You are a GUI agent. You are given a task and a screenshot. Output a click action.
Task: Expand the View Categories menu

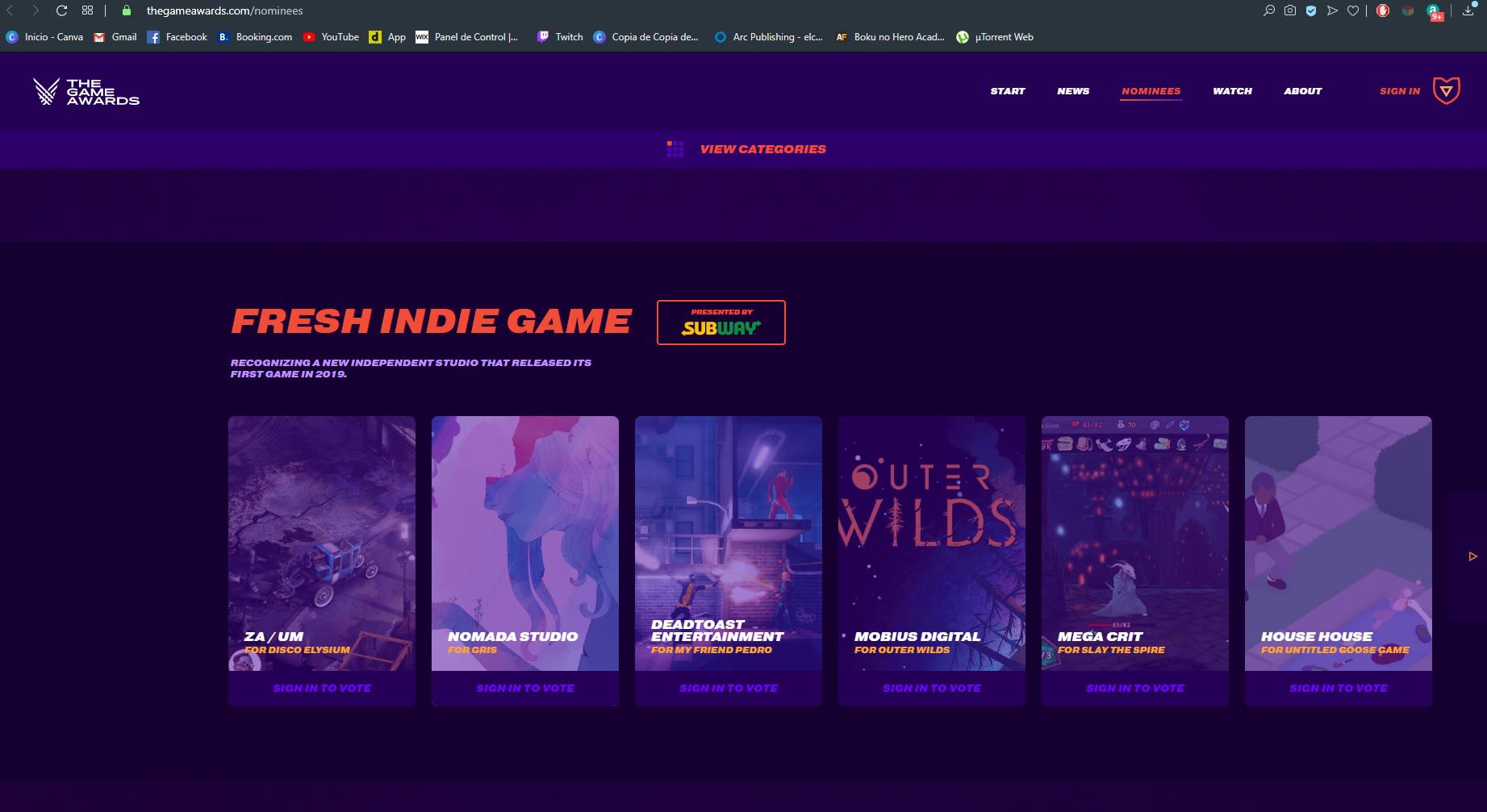[x=762, y=149]
